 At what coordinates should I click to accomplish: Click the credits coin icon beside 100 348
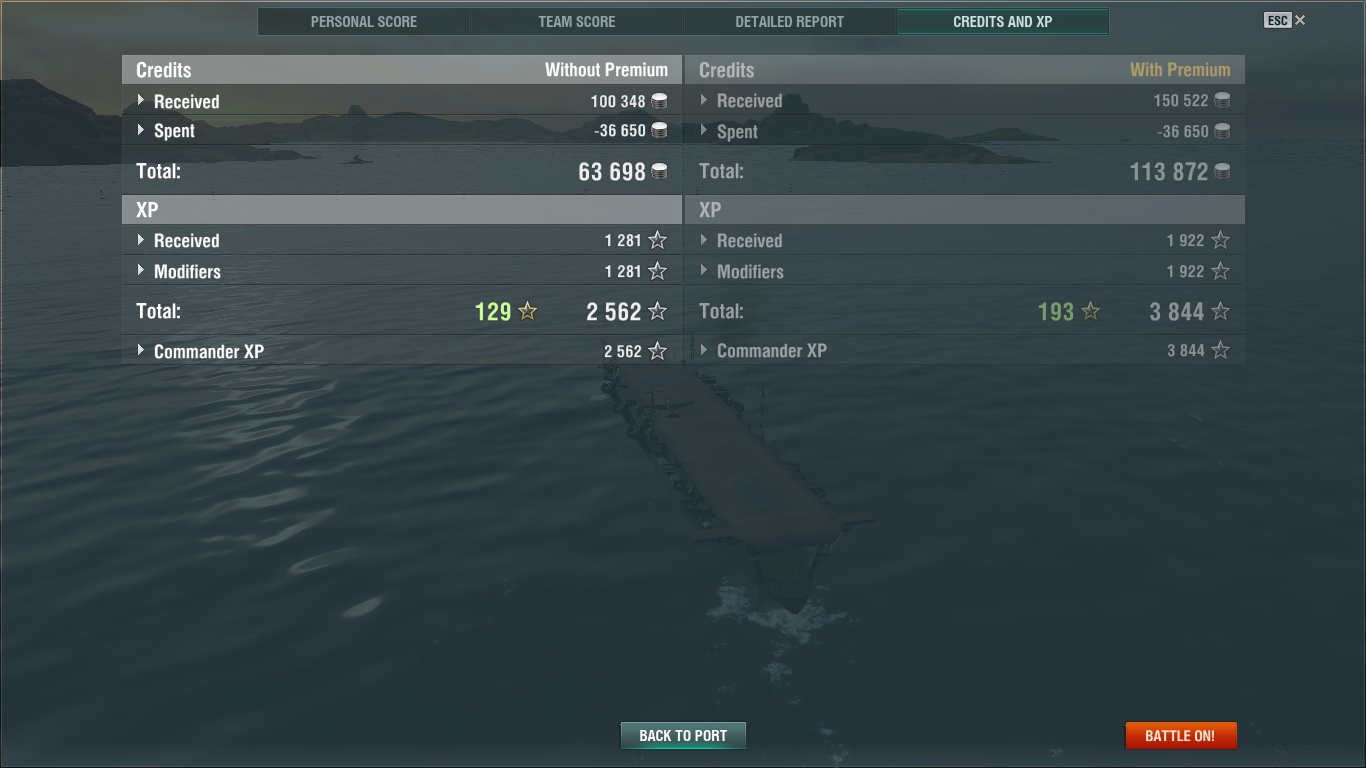click(x=659, y=101)
